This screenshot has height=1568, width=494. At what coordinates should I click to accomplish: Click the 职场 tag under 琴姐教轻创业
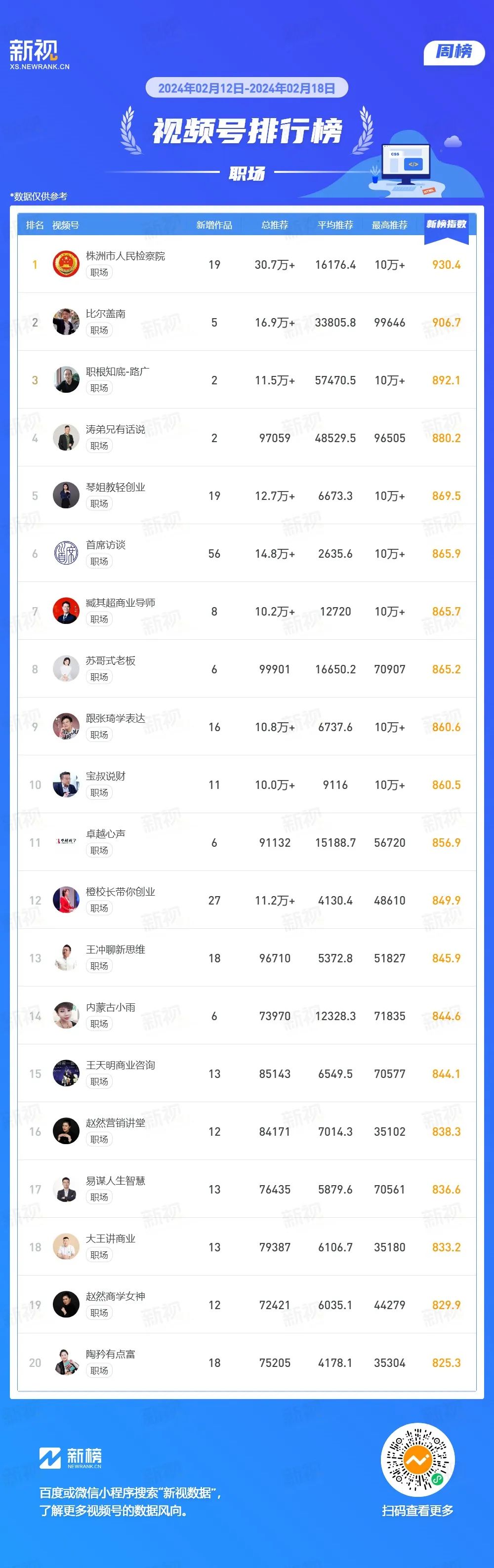pos(99,503)
